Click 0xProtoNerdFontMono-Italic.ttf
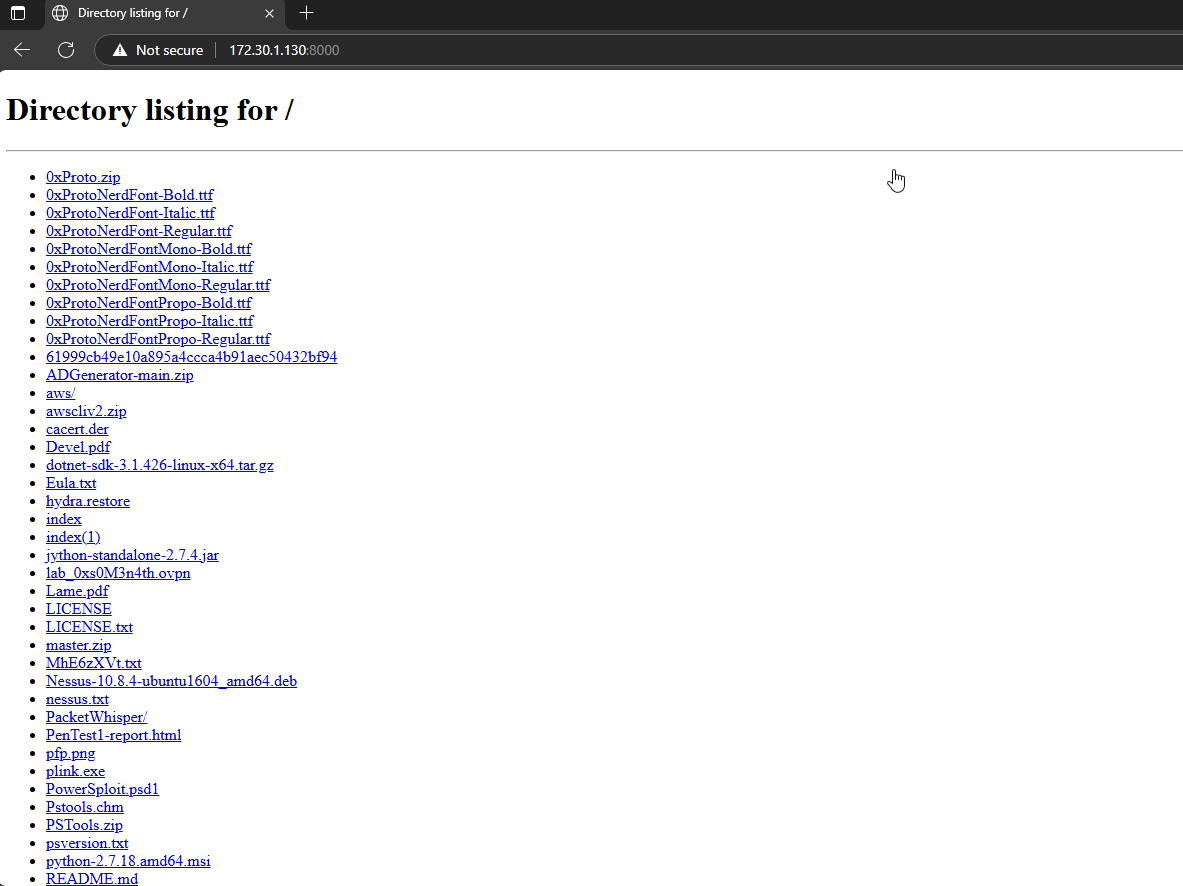Image resolution: width=1183 pixels, height=886 pixels. pyautogui.click(x=149, y=267)
